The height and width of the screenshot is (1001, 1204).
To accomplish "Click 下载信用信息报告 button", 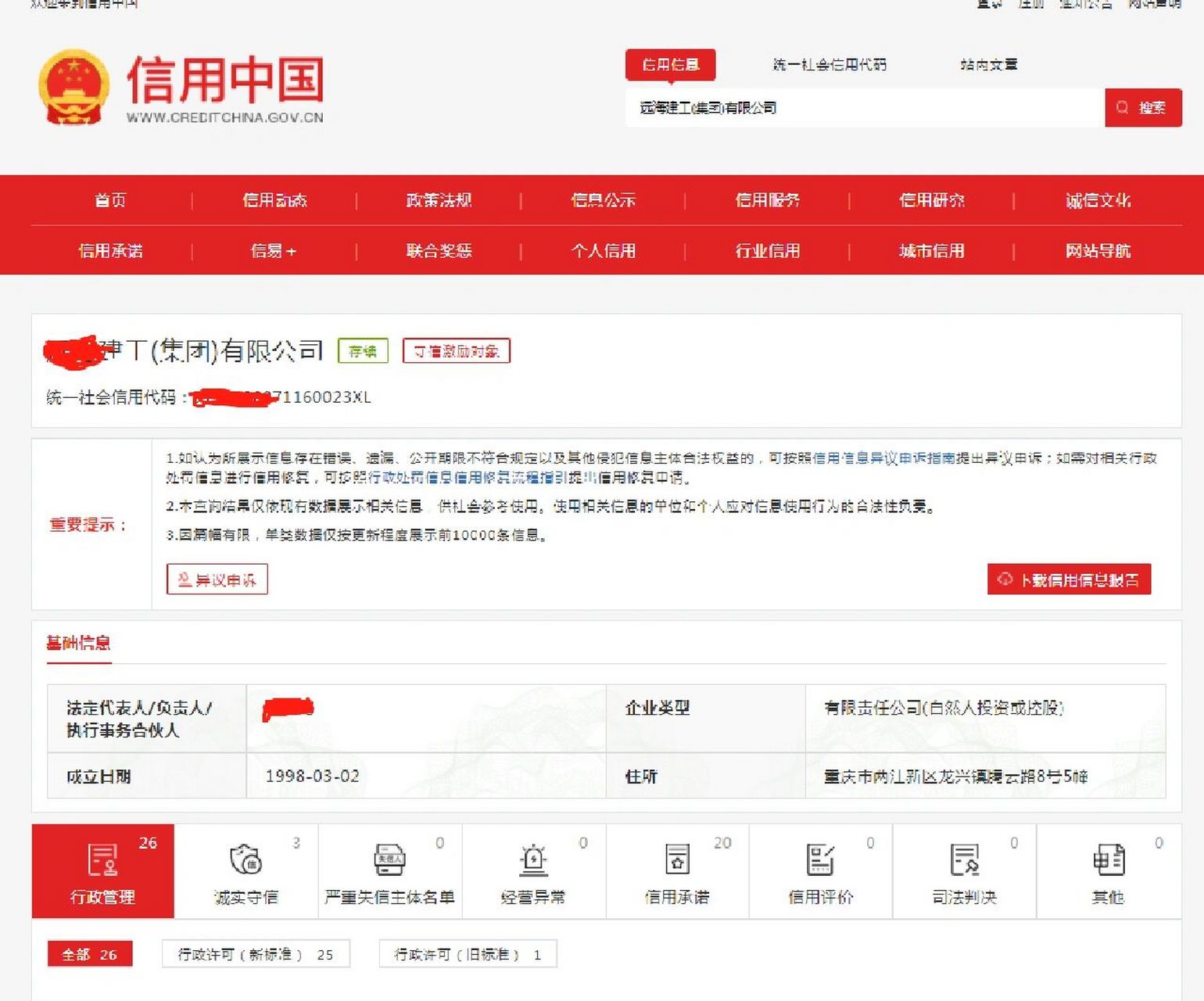I will 1069,579.
